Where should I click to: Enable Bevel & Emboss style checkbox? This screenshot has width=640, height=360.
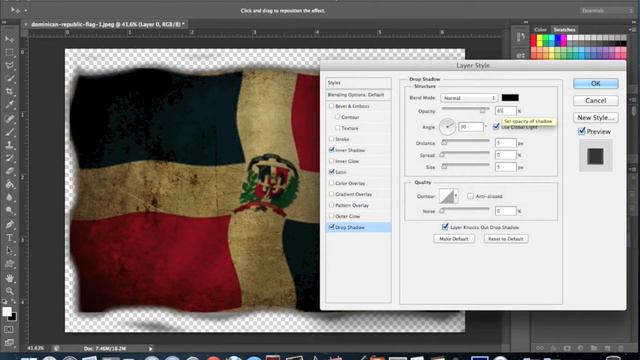(331, 106)
